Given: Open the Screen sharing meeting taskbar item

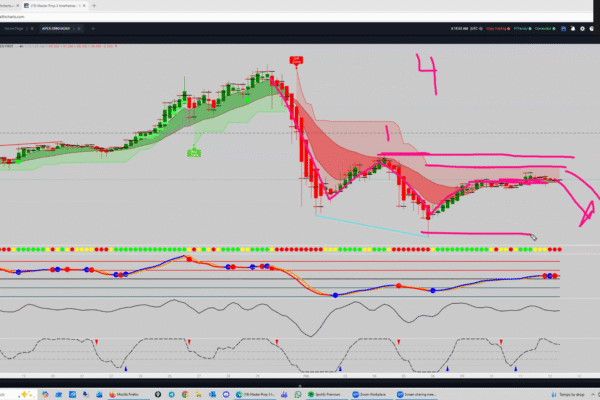Looking at the screenshot, I should [420, 395].
